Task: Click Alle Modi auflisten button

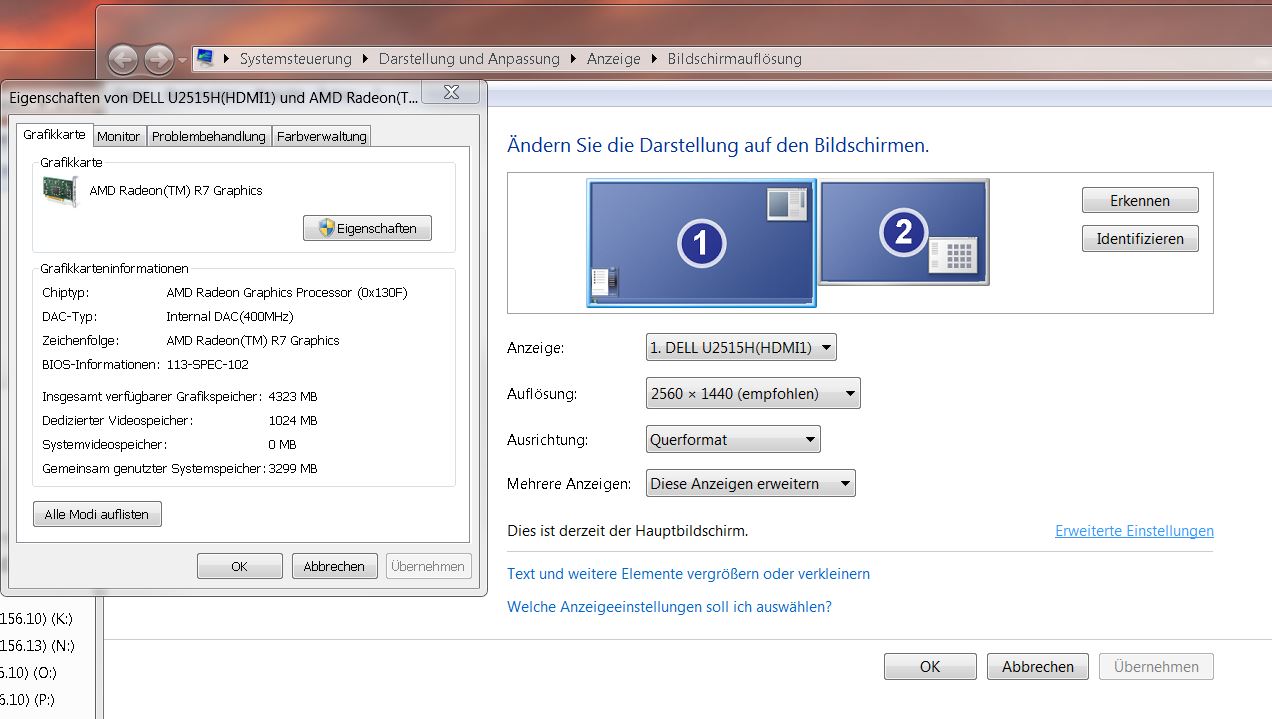Action: point(97,514)
